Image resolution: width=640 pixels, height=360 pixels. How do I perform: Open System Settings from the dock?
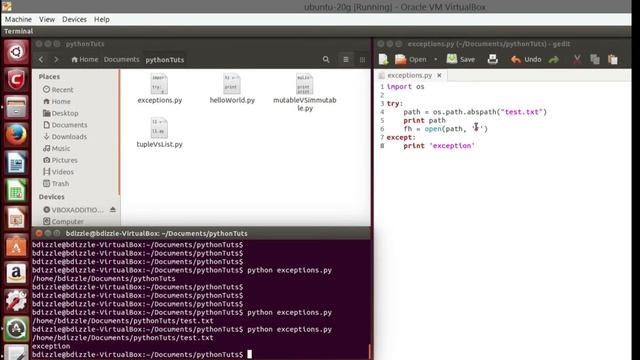click(x=16, y=301)
